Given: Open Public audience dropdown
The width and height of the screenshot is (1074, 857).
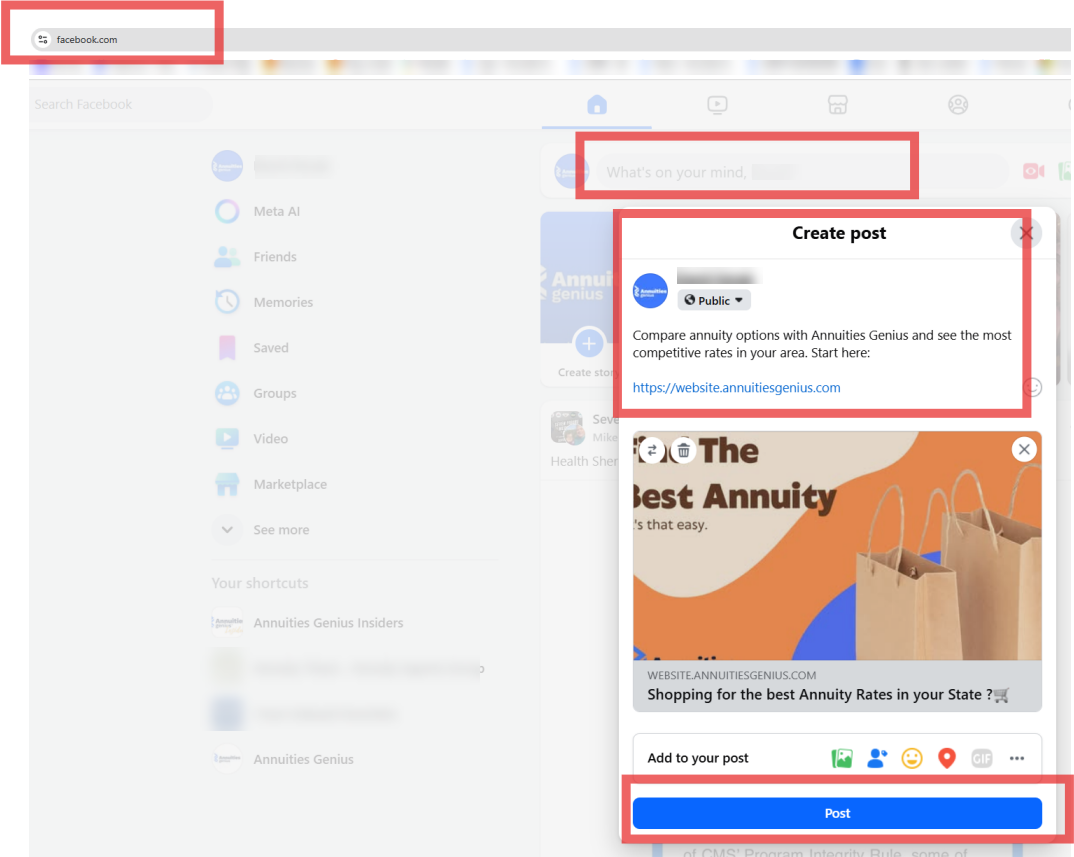Looking at the screenshot, I should tap(714, 300).
